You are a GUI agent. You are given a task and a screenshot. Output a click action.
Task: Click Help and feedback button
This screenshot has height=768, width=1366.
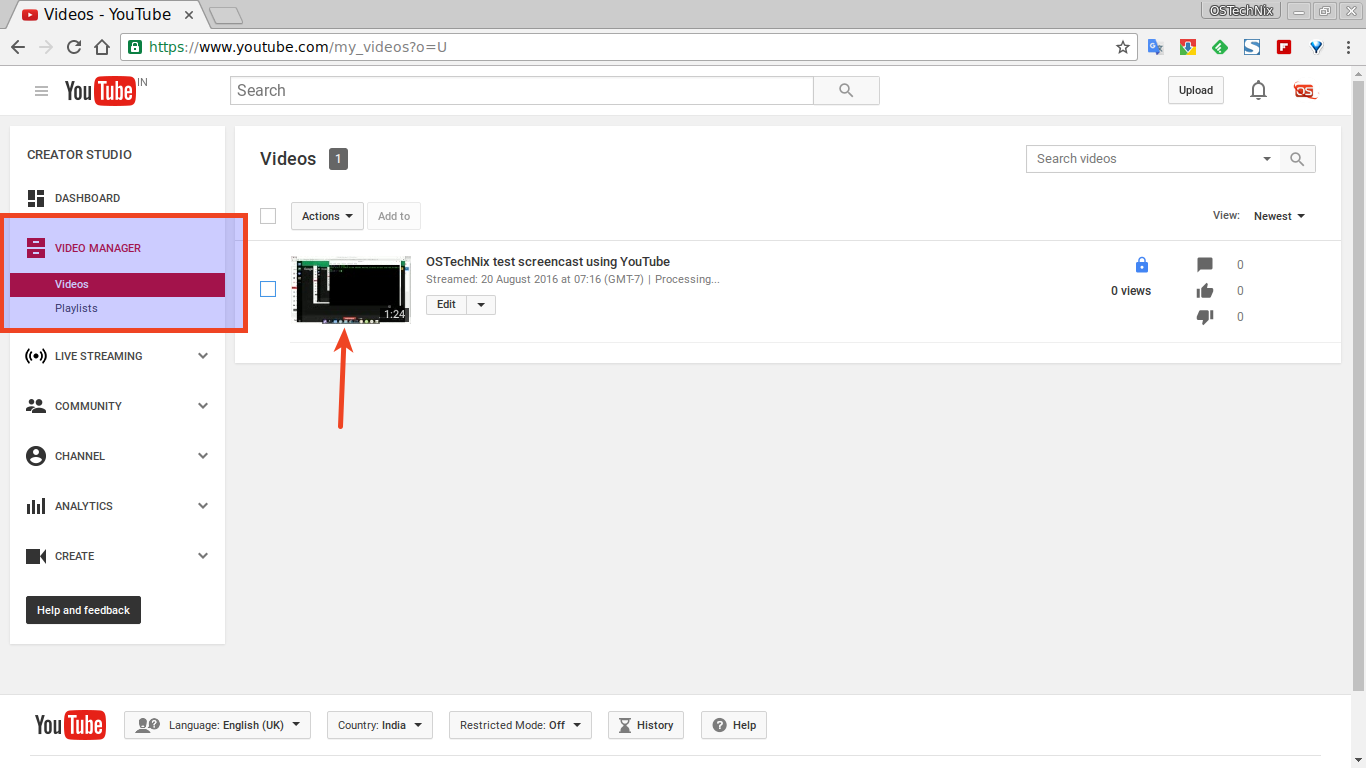tap(83, 610)
